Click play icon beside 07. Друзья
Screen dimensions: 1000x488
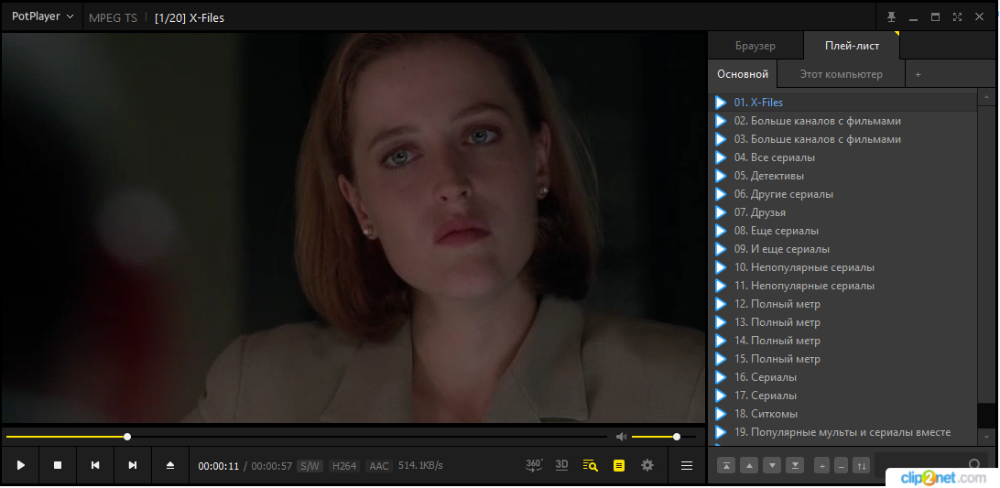point(721,212)
